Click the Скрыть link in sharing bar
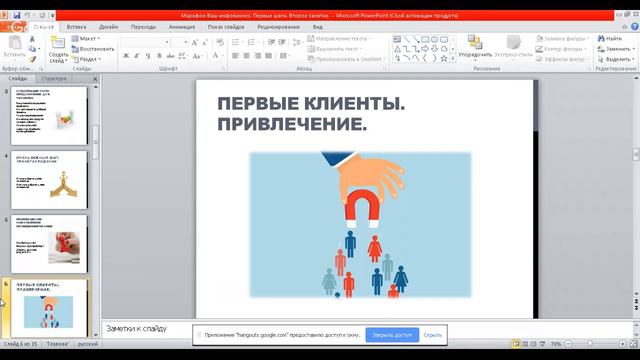This screenshot has width=640, height=360. [x=433, y=335]
